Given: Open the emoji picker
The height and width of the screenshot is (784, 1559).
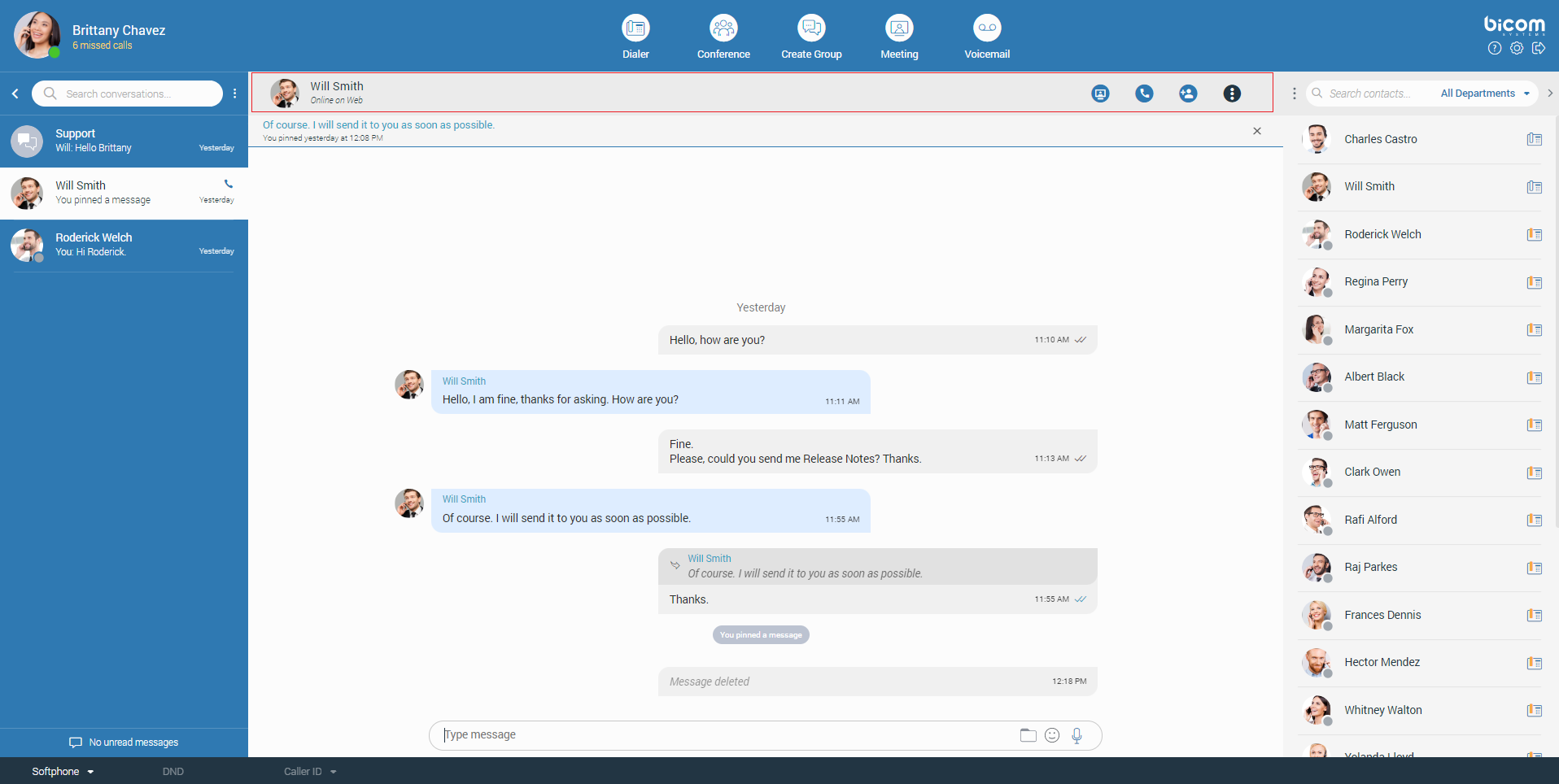Looking at the screenshot, I should [1052, 735].
